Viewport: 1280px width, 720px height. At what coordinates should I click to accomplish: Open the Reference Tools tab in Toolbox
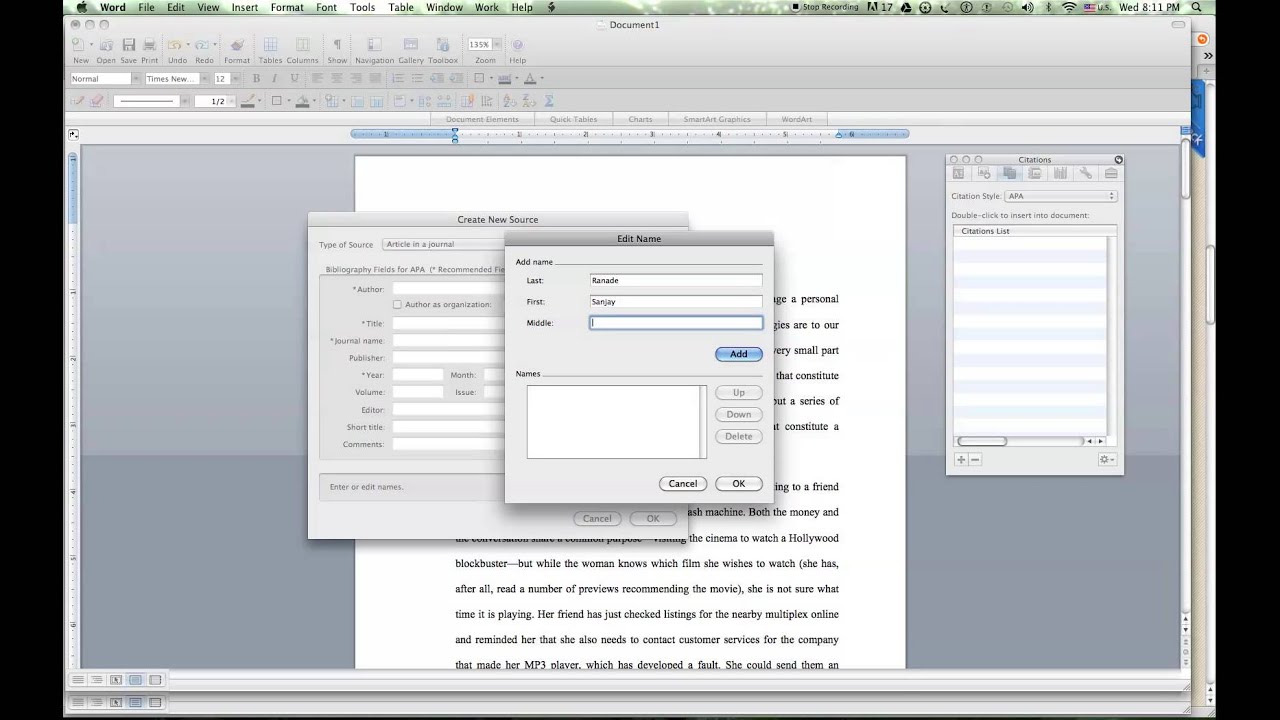pos(1060,174)
